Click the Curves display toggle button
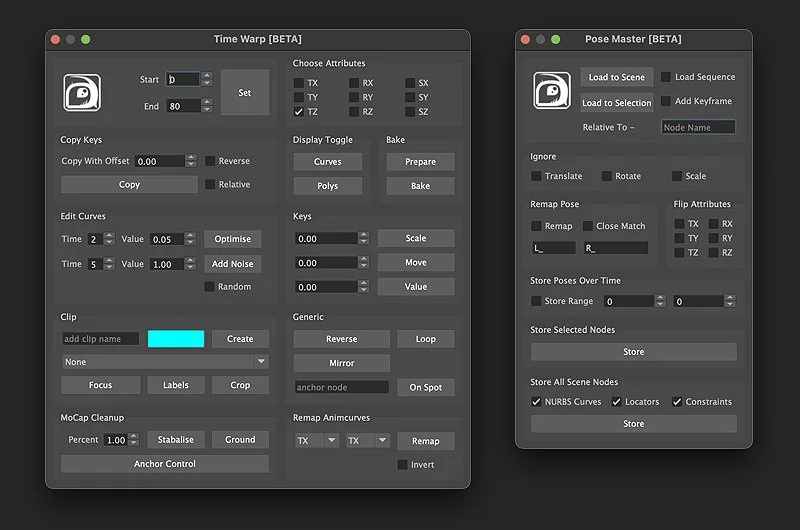The width and height of the screenshot is (800, 530). 328,162
